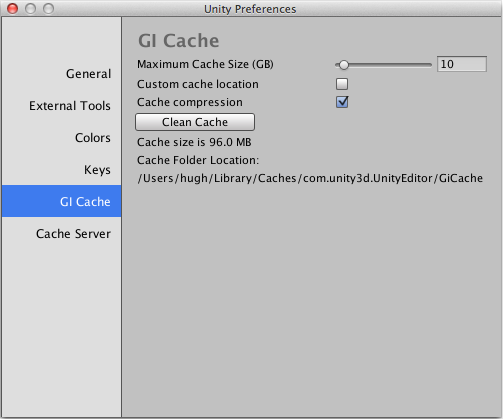Select the Colors preferences section
Screen dimensions: 503x419
tap(93, 138)
